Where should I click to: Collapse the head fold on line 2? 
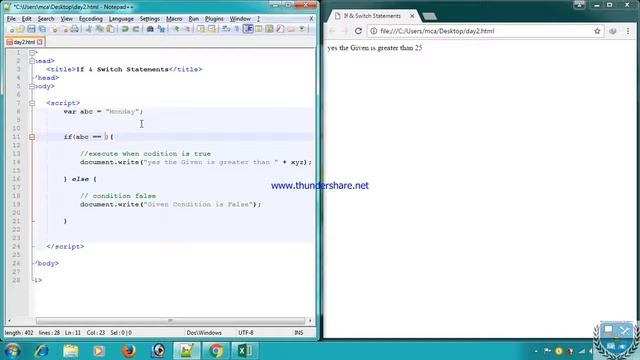click(32, 61)
